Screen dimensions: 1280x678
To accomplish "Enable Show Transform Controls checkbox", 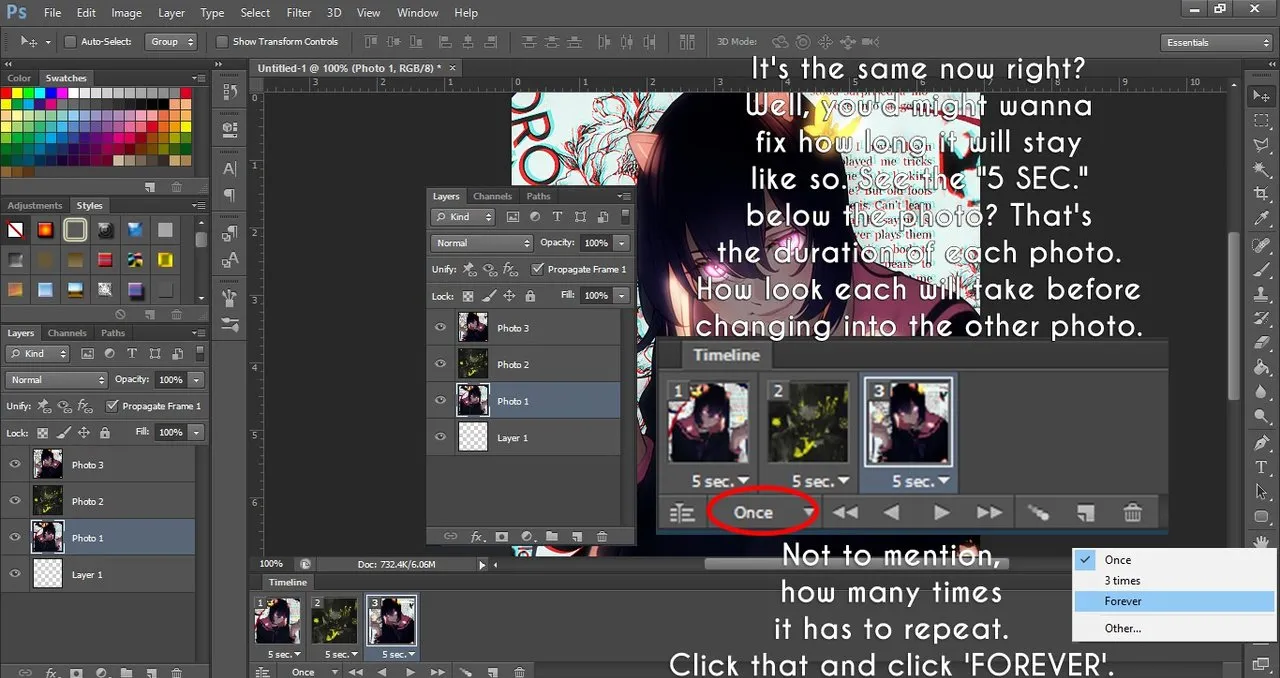I will (222, 42).
